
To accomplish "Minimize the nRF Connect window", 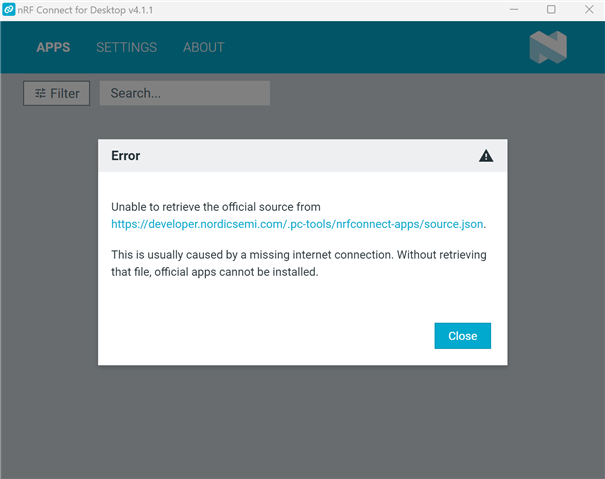I will pyautogui.click(x=514, y=10).
